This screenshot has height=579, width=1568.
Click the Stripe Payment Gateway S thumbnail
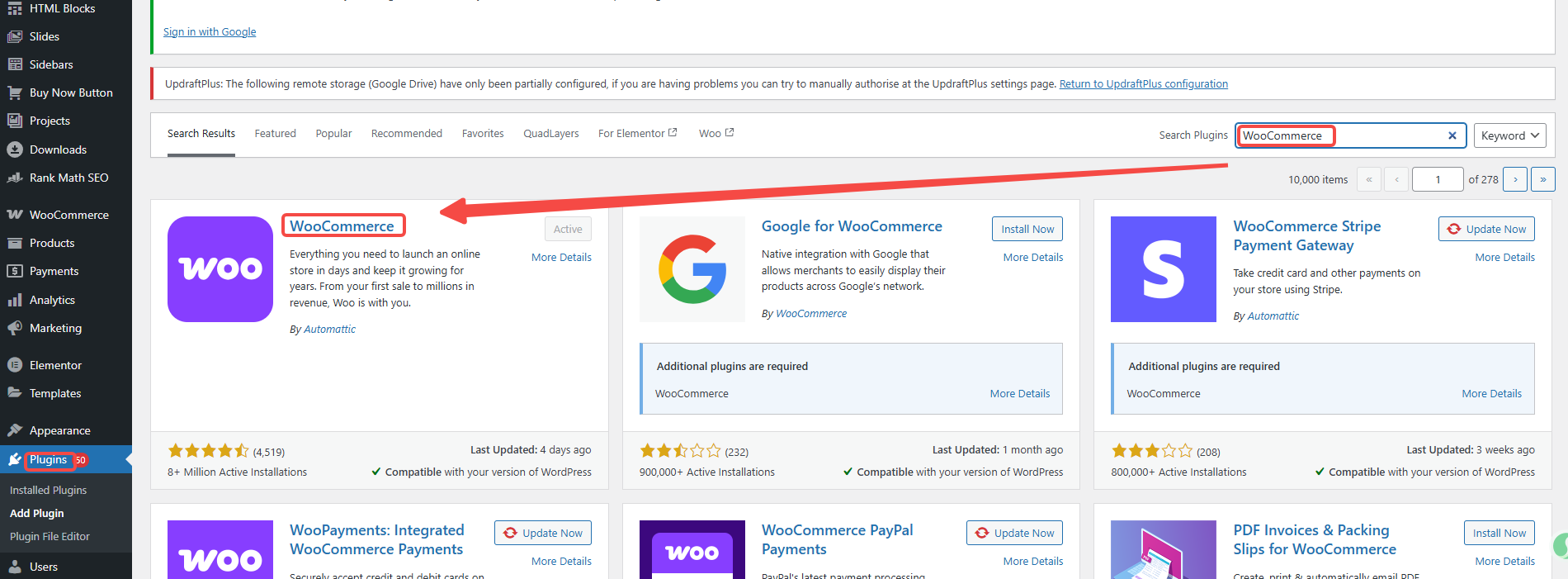click(x=1164, y=269)
